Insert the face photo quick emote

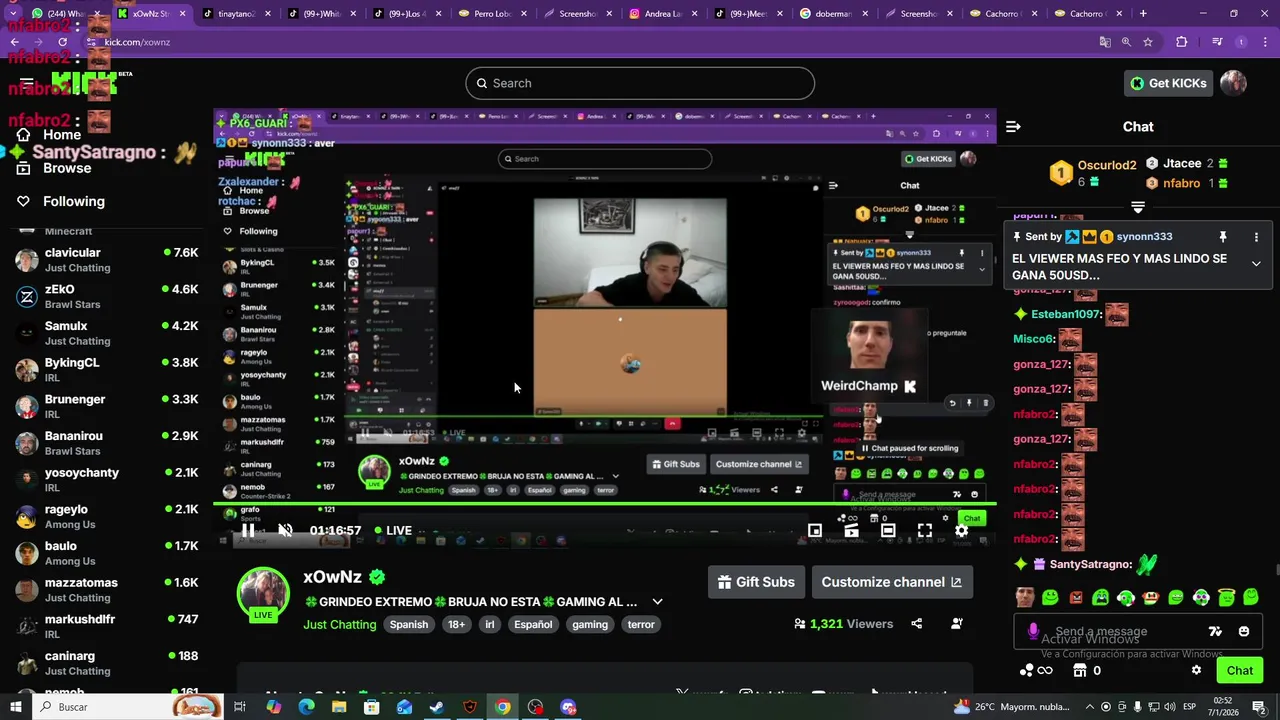[1025, 598]
